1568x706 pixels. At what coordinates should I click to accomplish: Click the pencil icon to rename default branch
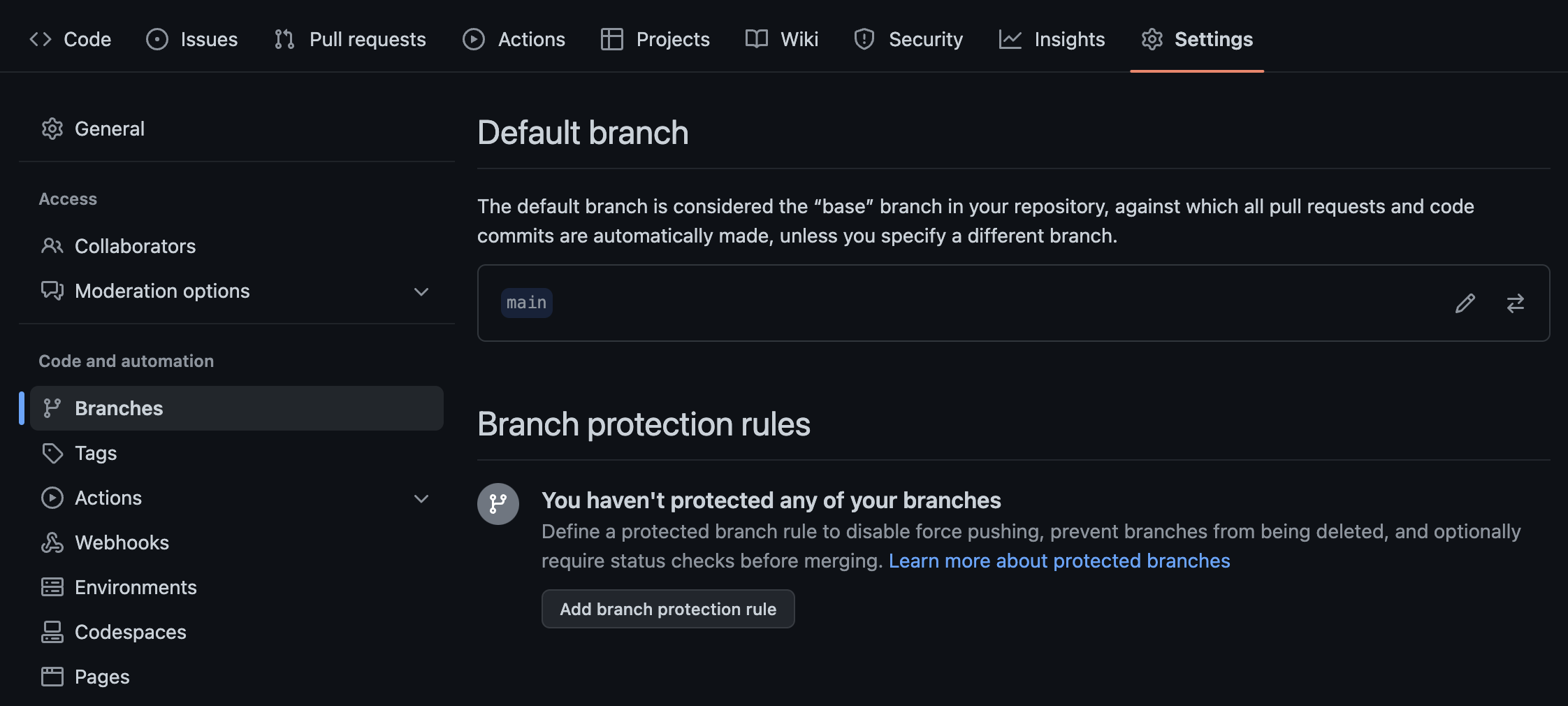tap(1465, 303)
